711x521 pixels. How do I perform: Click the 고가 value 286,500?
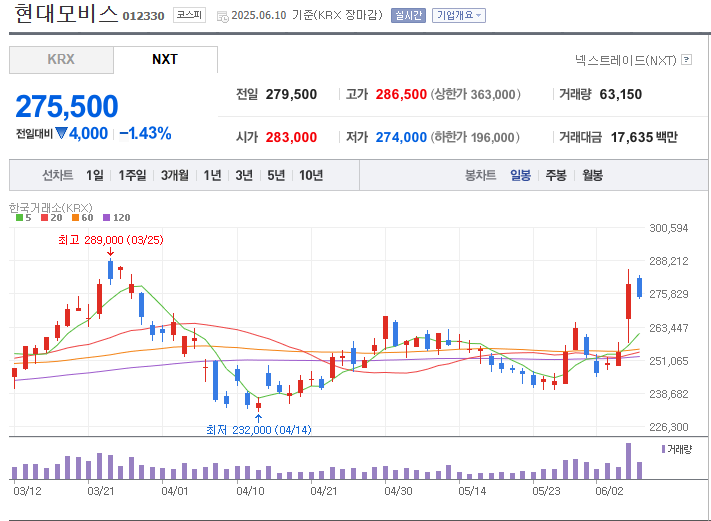click(x=401, y=94)
